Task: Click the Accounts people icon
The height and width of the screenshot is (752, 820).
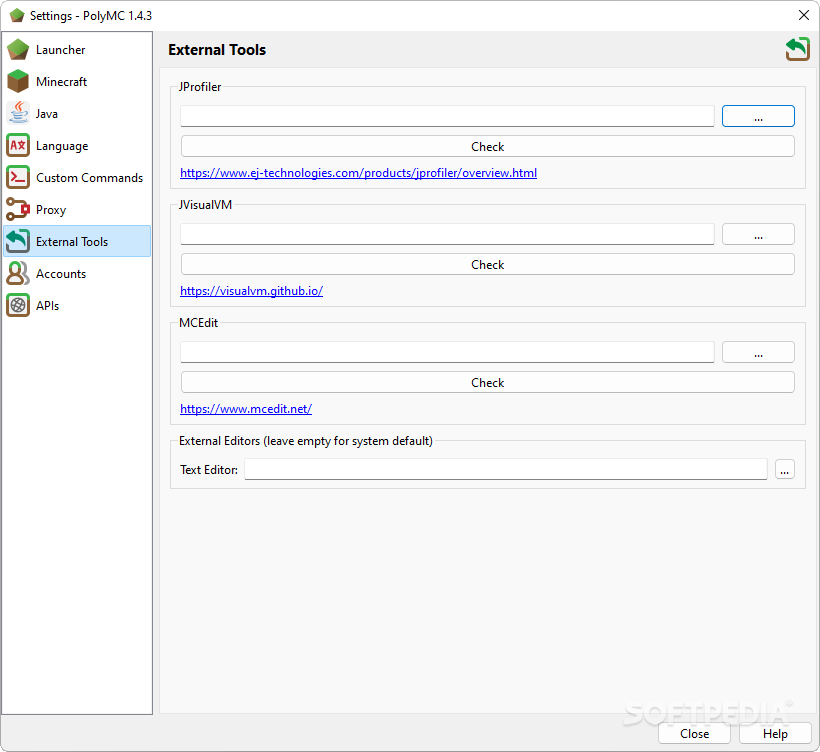Action: pos(18,274)
